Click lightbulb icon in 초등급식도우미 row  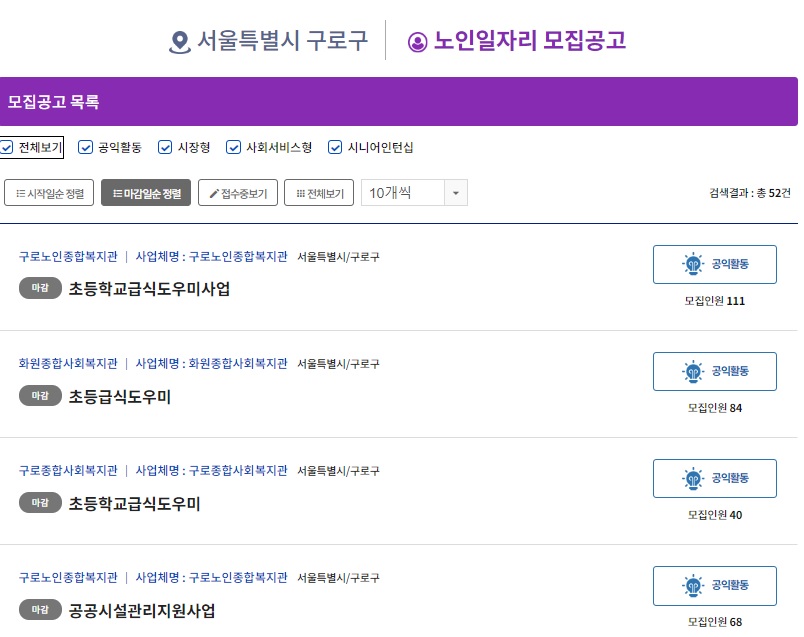click(x=693, y=371)
